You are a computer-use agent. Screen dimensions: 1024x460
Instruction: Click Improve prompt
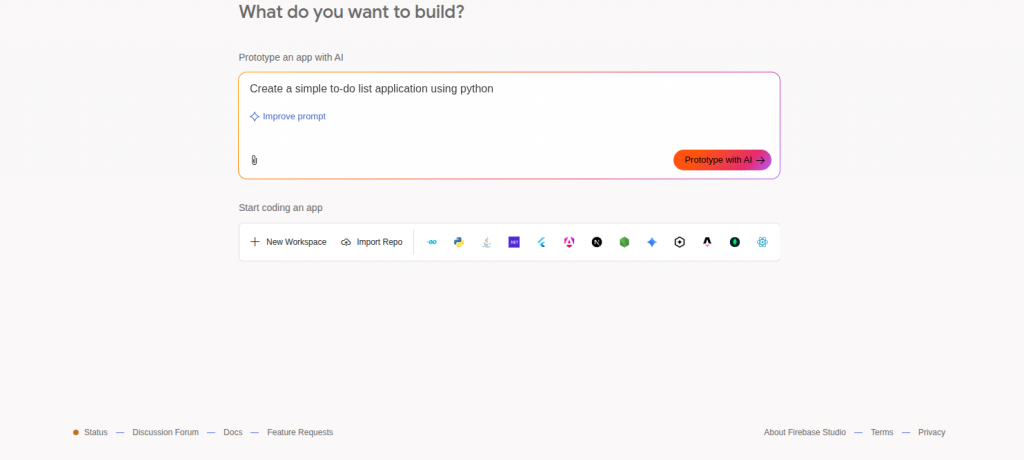point(288,116)
